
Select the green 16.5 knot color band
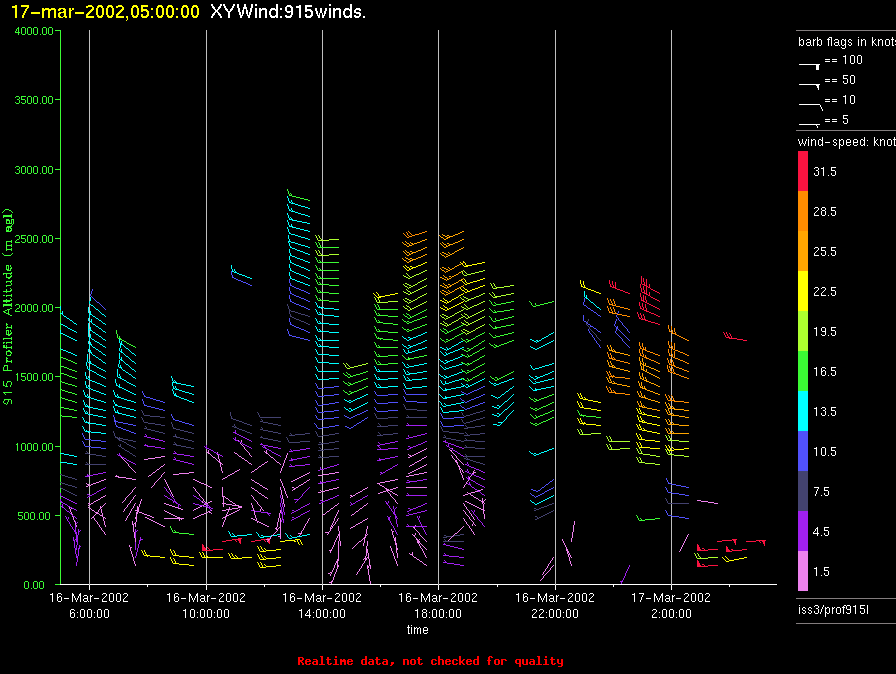pyautogui.click(x=803, y=371)
